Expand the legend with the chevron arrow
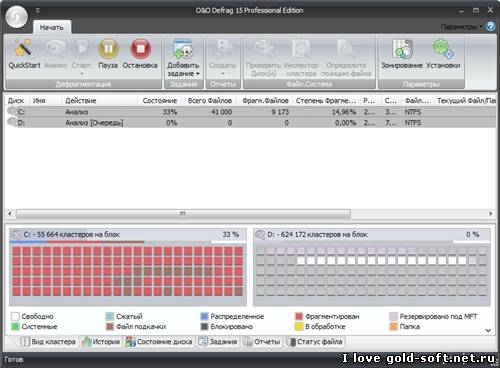This screenshot has width=500, height=368. point(488,330)
